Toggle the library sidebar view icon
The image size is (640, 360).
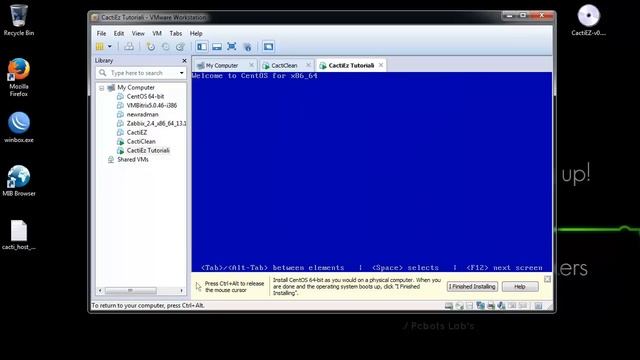(202, 47)
